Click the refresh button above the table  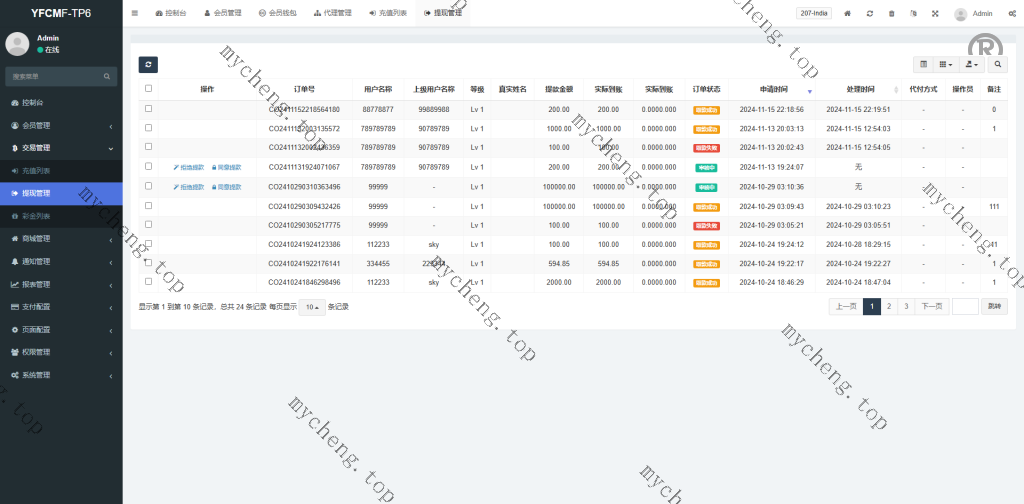[x=148, y=64]
